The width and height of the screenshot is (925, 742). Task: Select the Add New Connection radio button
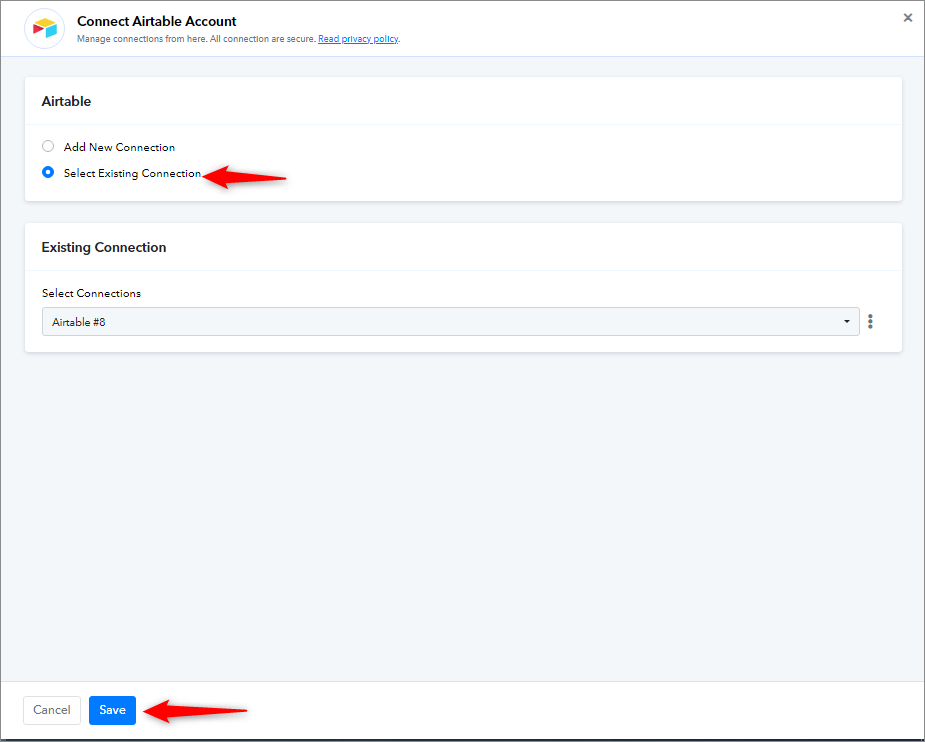point(48,146)
